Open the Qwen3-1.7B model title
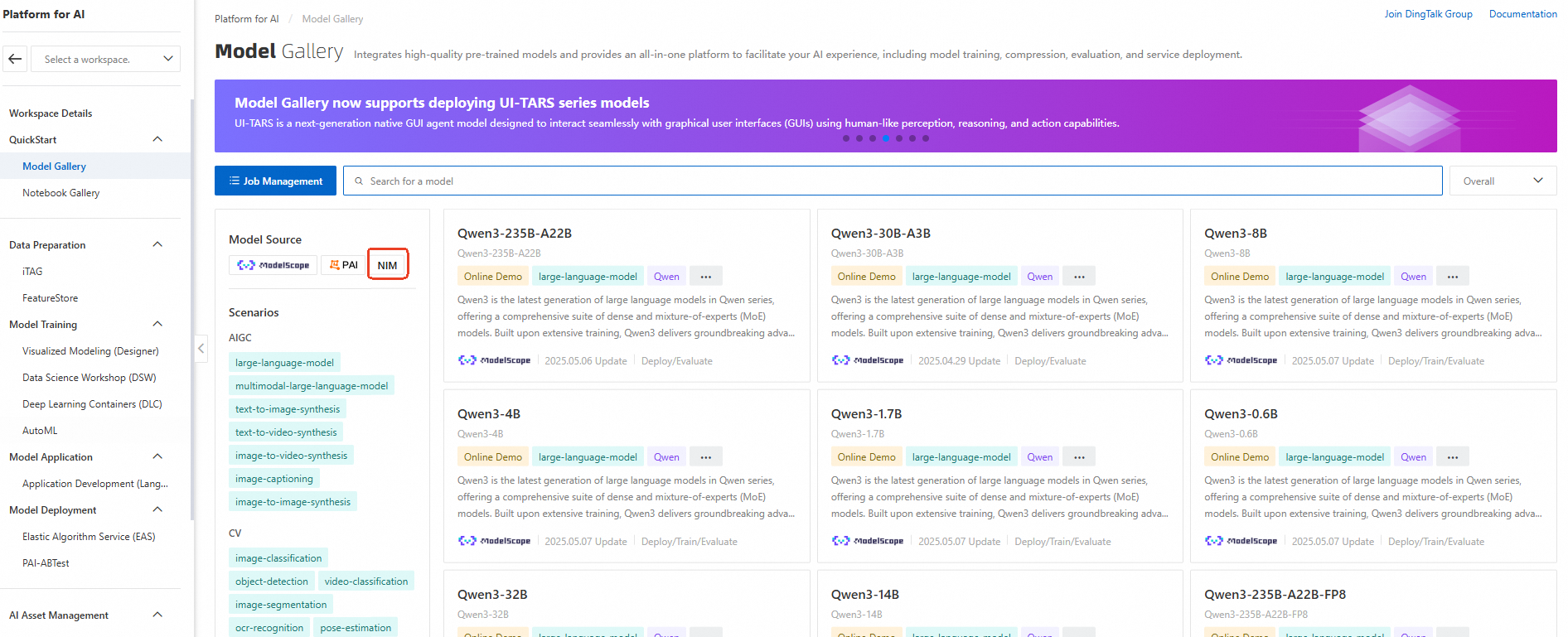This screenshot has height=637, width=1568. (x=866, y=414)
